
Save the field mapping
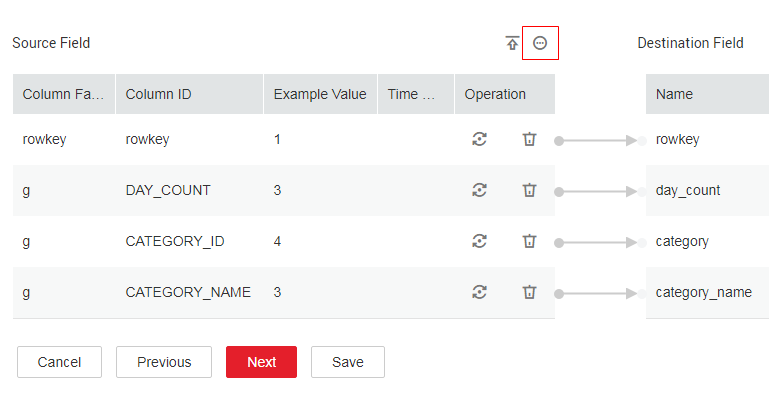click(x=348, y=362)
